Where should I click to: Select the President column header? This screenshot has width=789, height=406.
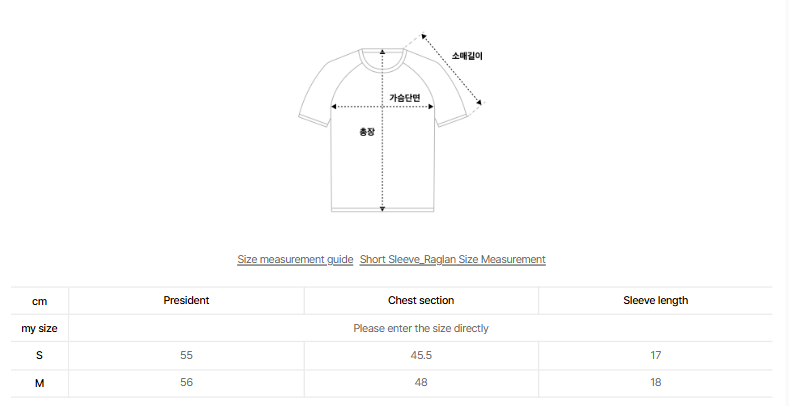click(x=186, y=300)
